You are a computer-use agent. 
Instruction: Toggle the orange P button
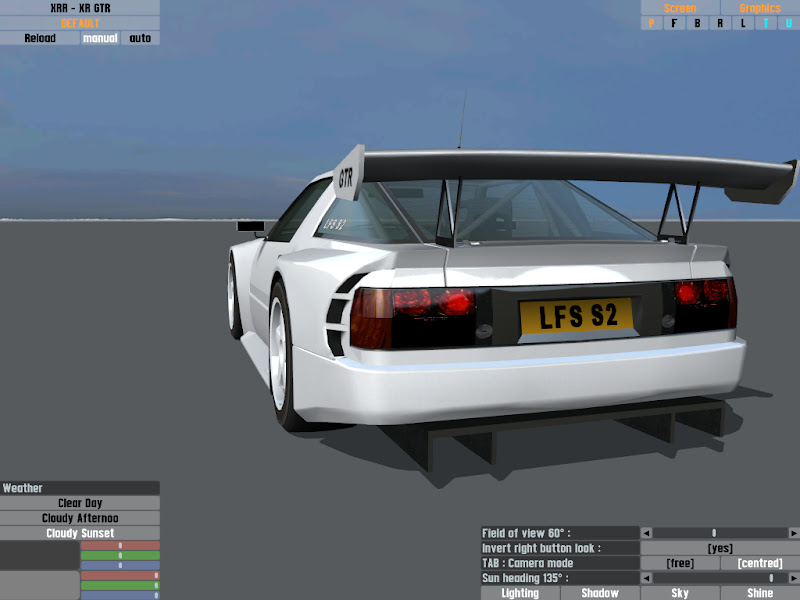[652, 23]
